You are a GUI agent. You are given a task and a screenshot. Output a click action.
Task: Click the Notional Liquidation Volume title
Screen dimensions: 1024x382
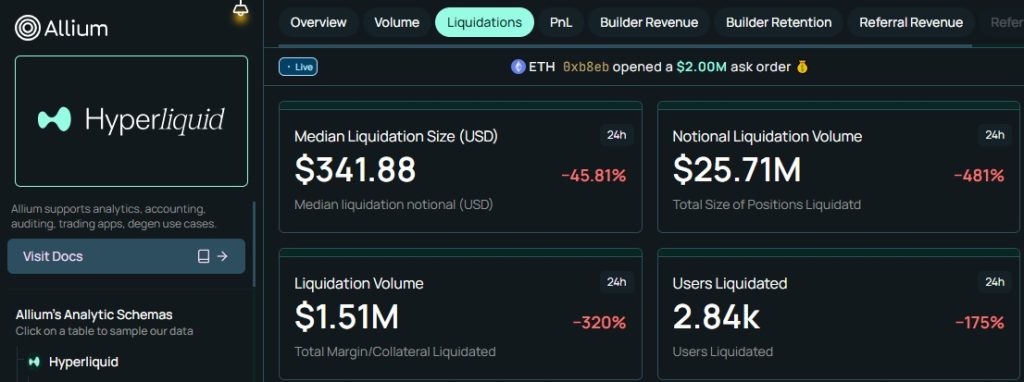767,136
